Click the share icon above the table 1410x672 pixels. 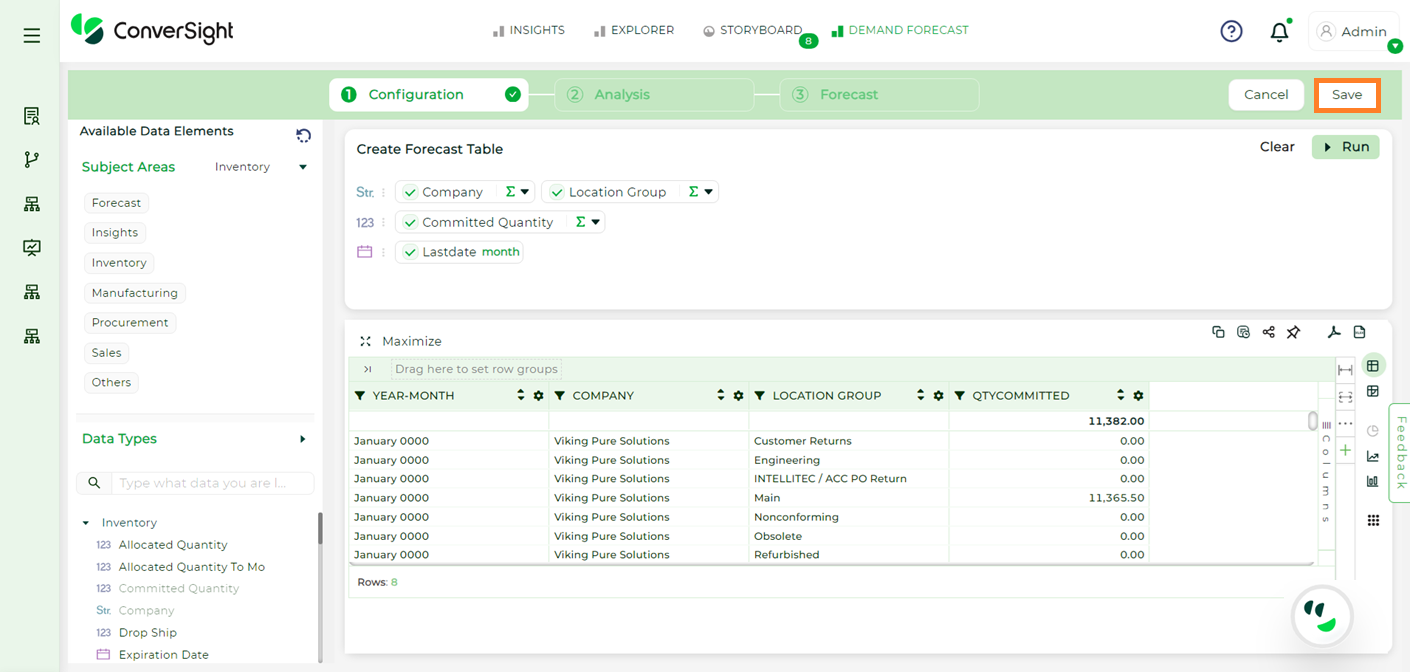[1268, 332]
